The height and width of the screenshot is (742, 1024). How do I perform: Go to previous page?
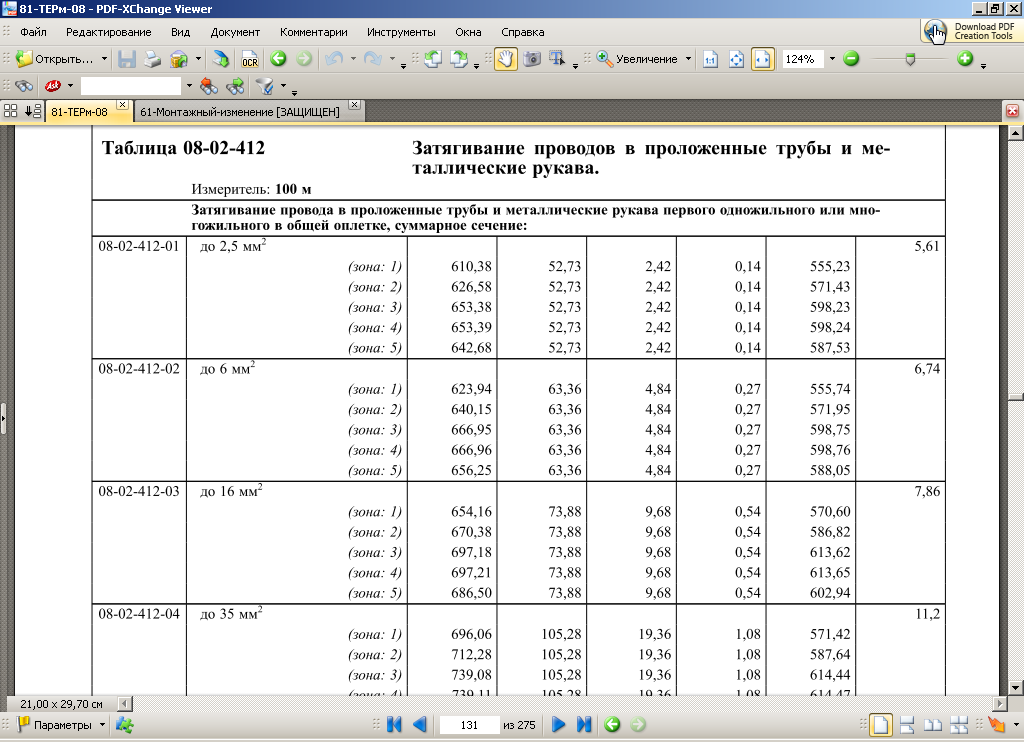coord(419,724)
